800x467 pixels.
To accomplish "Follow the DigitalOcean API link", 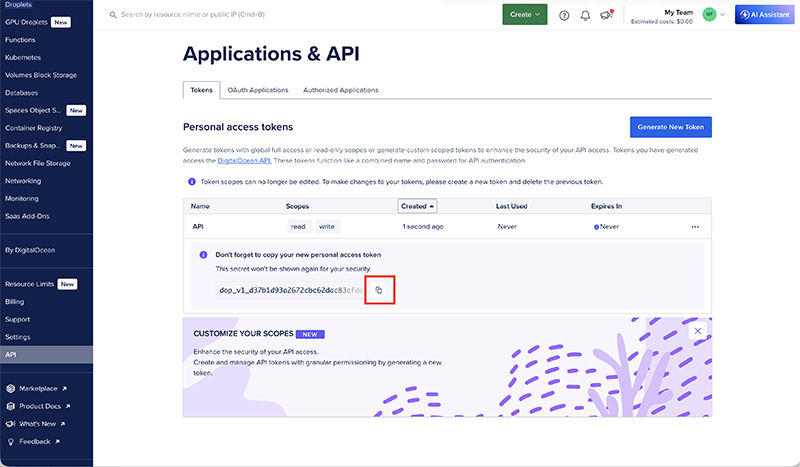I will [x=246, y=160].
